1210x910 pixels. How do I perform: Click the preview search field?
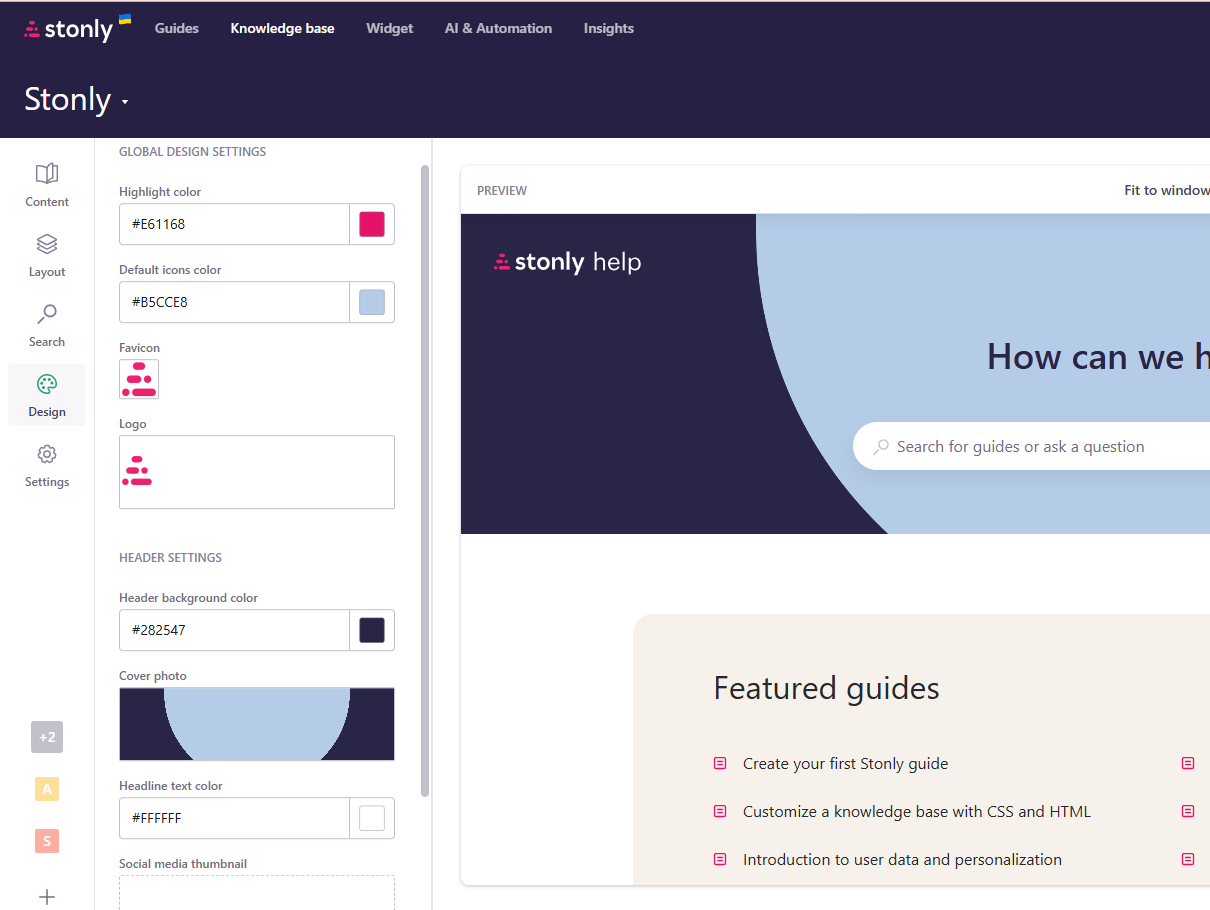point(1020,446)
